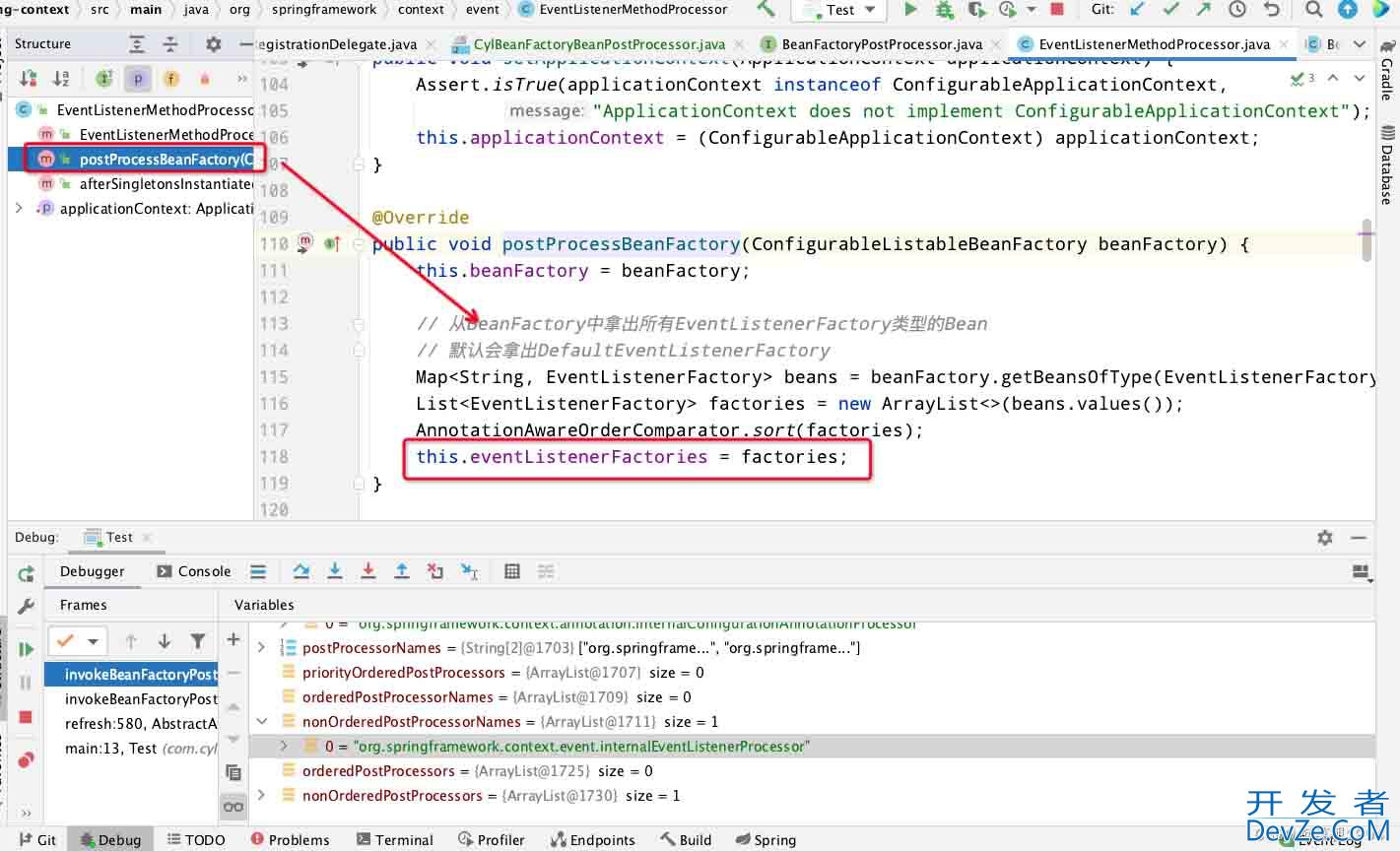
Task: Toggle Show Fields in Structure
Action: pyautogui.click(x=171, y=78)
